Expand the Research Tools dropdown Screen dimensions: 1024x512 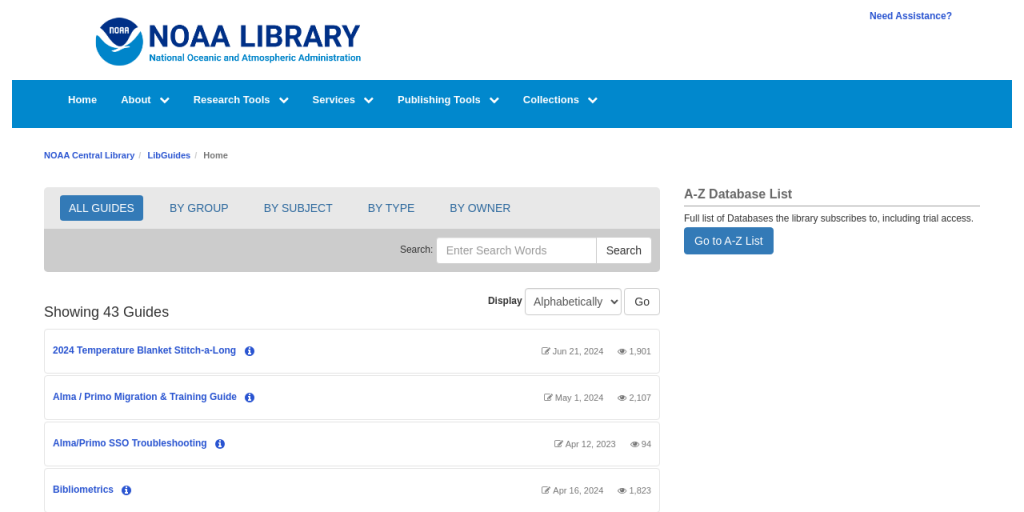coord(240,100)
